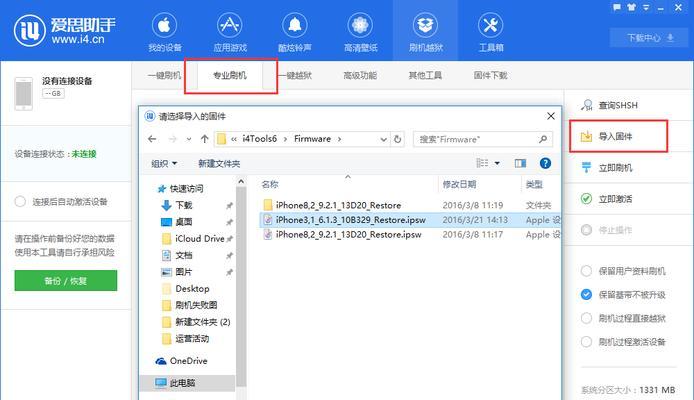Select iCloud Drive in navigation pane
Viewport: 694px width, 400px height.
pyautogui.click(x=193, y=238)
